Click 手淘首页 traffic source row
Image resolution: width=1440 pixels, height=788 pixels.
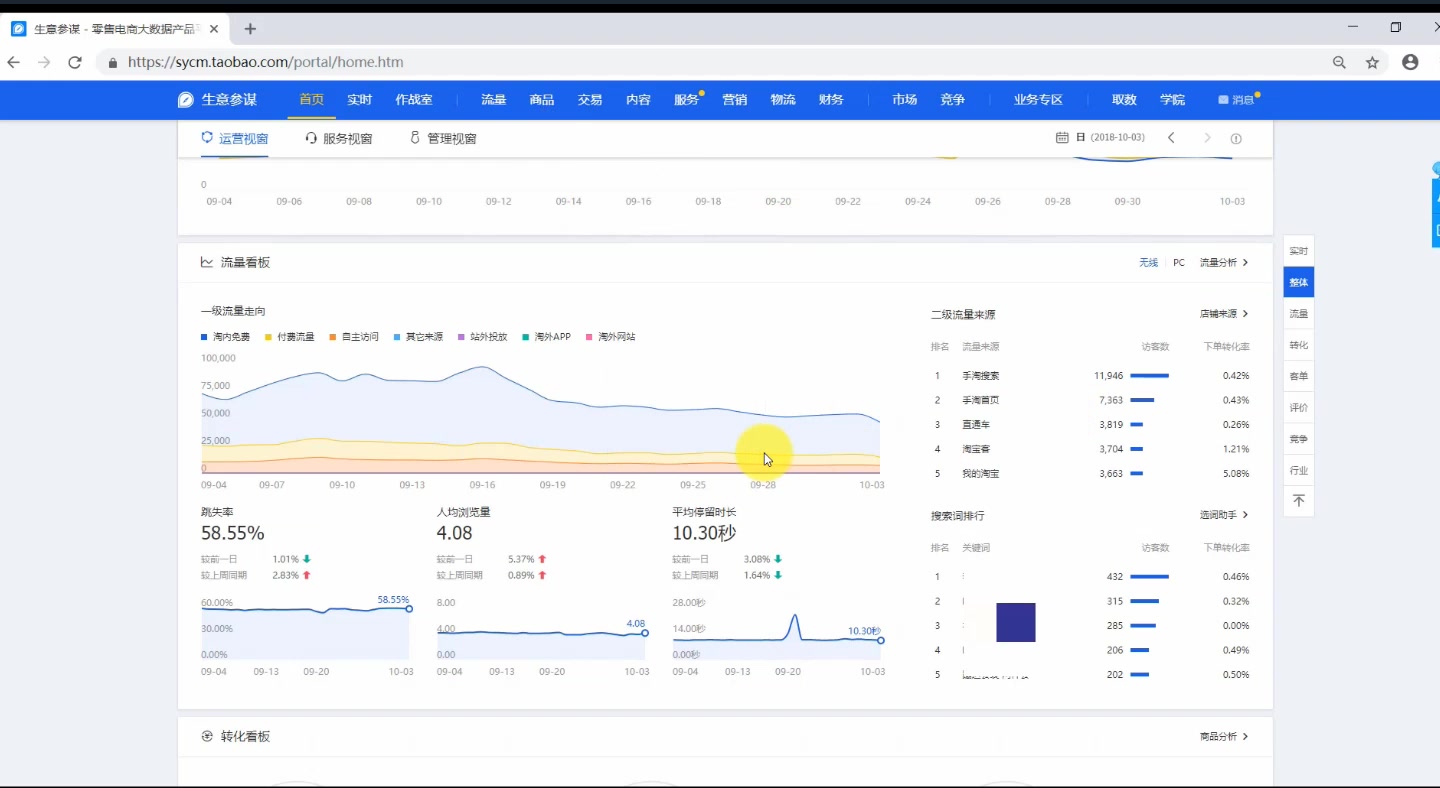pyautogui.click(x=1091, y=400)
